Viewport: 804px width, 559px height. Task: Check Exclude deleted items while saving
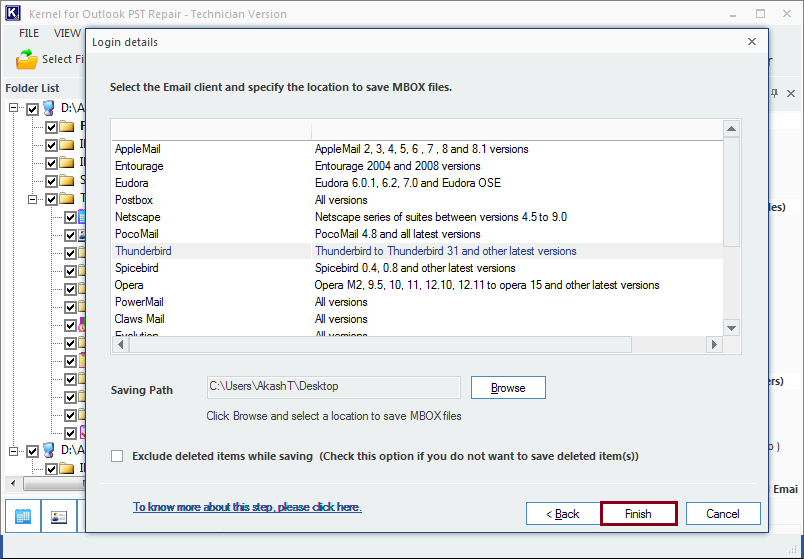[x=117, y=456]
